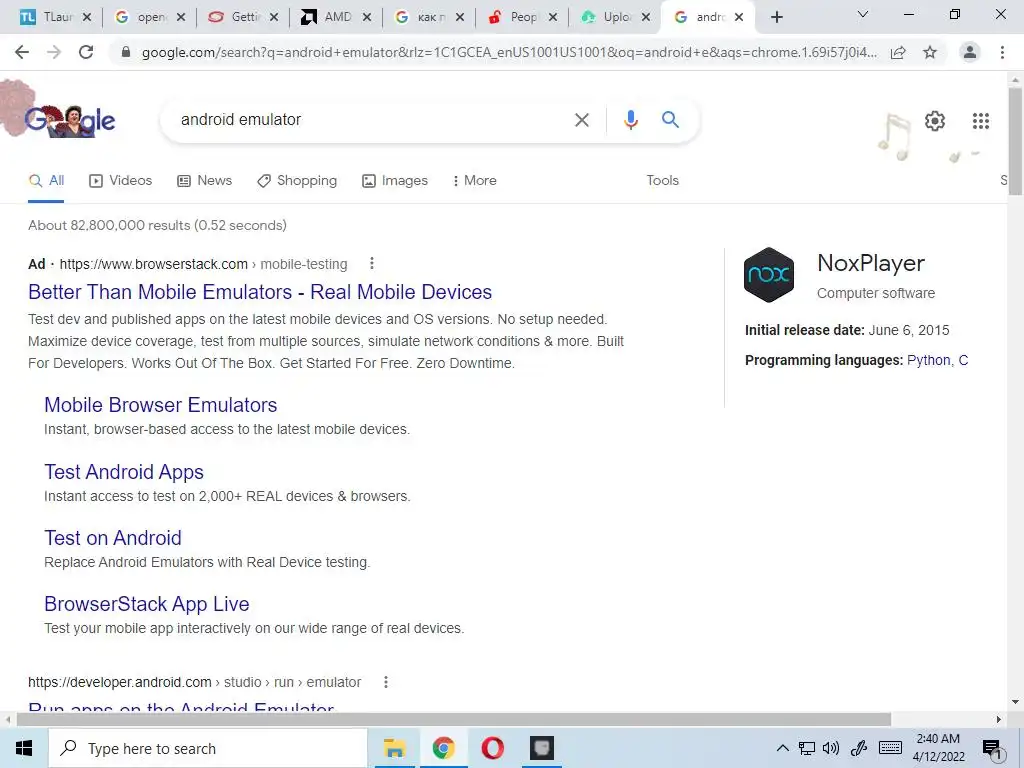1024x768 pixels.
Task: Open Google quick settings gear icon
Action: tap(935, 121)
